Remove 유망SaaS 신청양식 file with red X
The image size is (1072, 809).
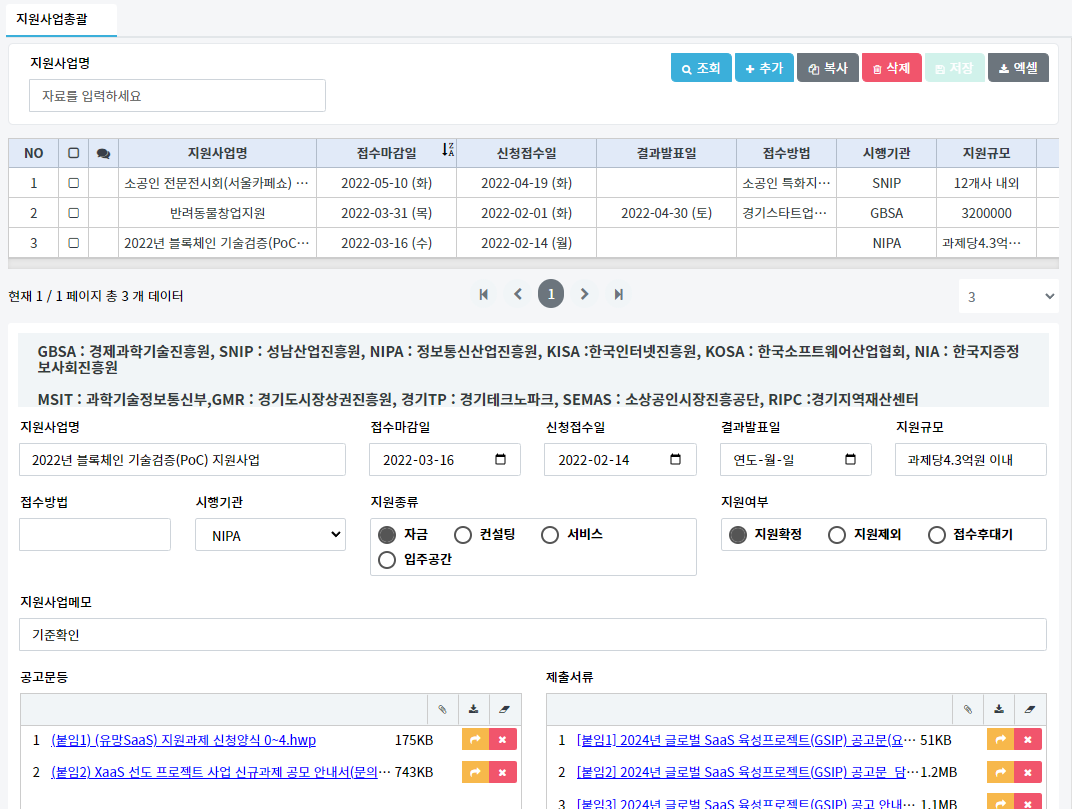tap(502, 739)
